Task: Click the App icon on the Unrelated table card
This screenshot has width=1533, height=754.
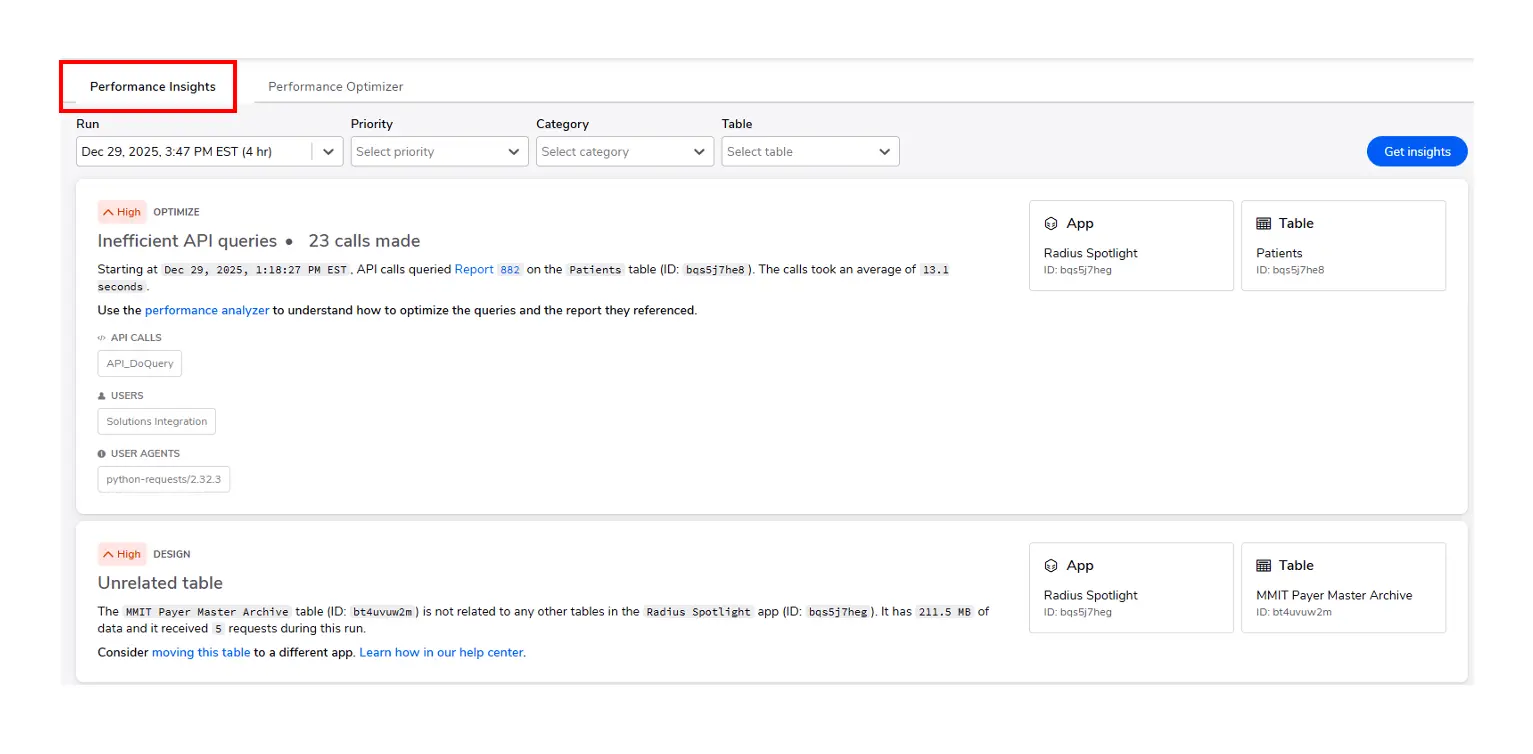Action: (x=1050, y=565)
